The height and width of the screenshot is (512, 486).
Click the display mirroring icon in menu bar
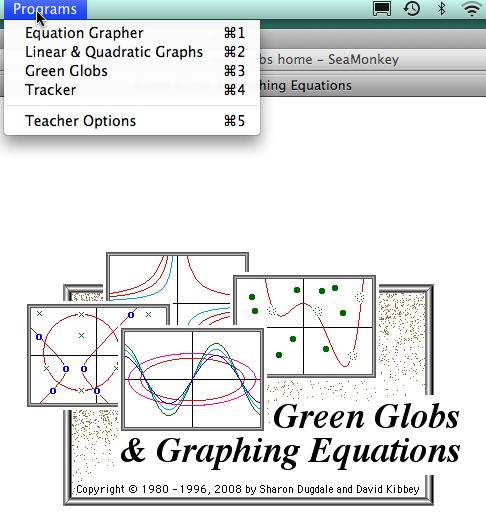(x=382, y=9)
